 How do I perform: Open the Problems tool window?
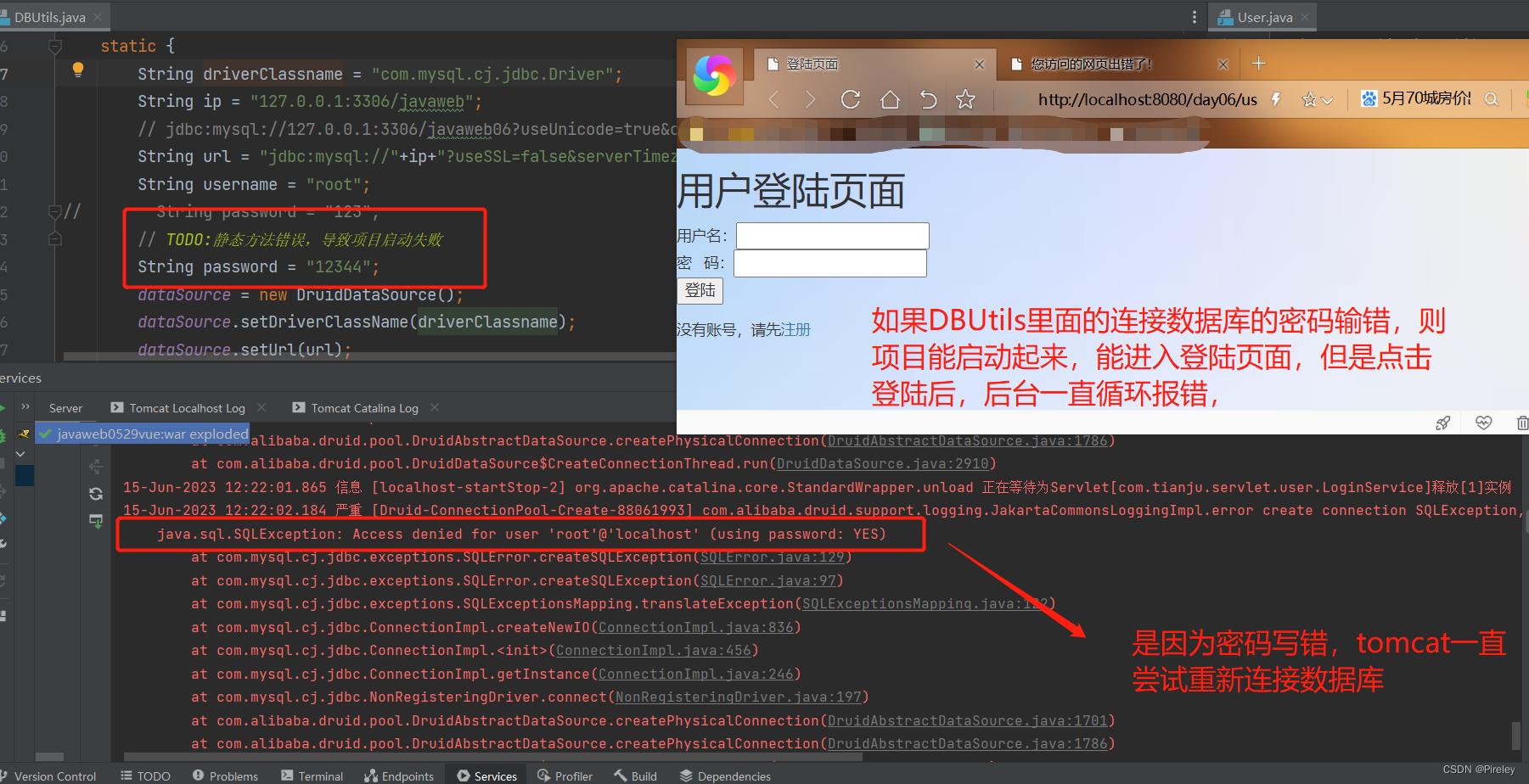tap(225, 776)
